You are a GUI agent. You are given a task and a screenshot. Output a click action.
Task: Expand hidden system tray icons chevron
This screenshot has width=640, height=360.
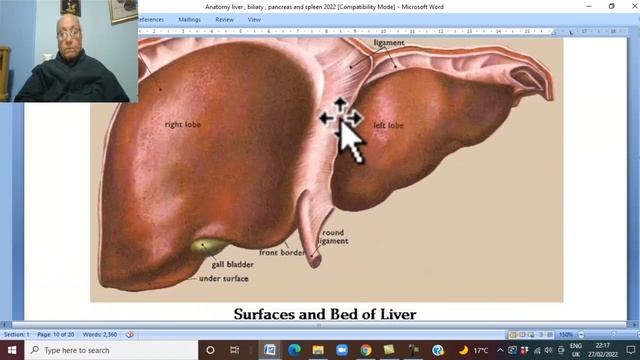tap(500, 350)
